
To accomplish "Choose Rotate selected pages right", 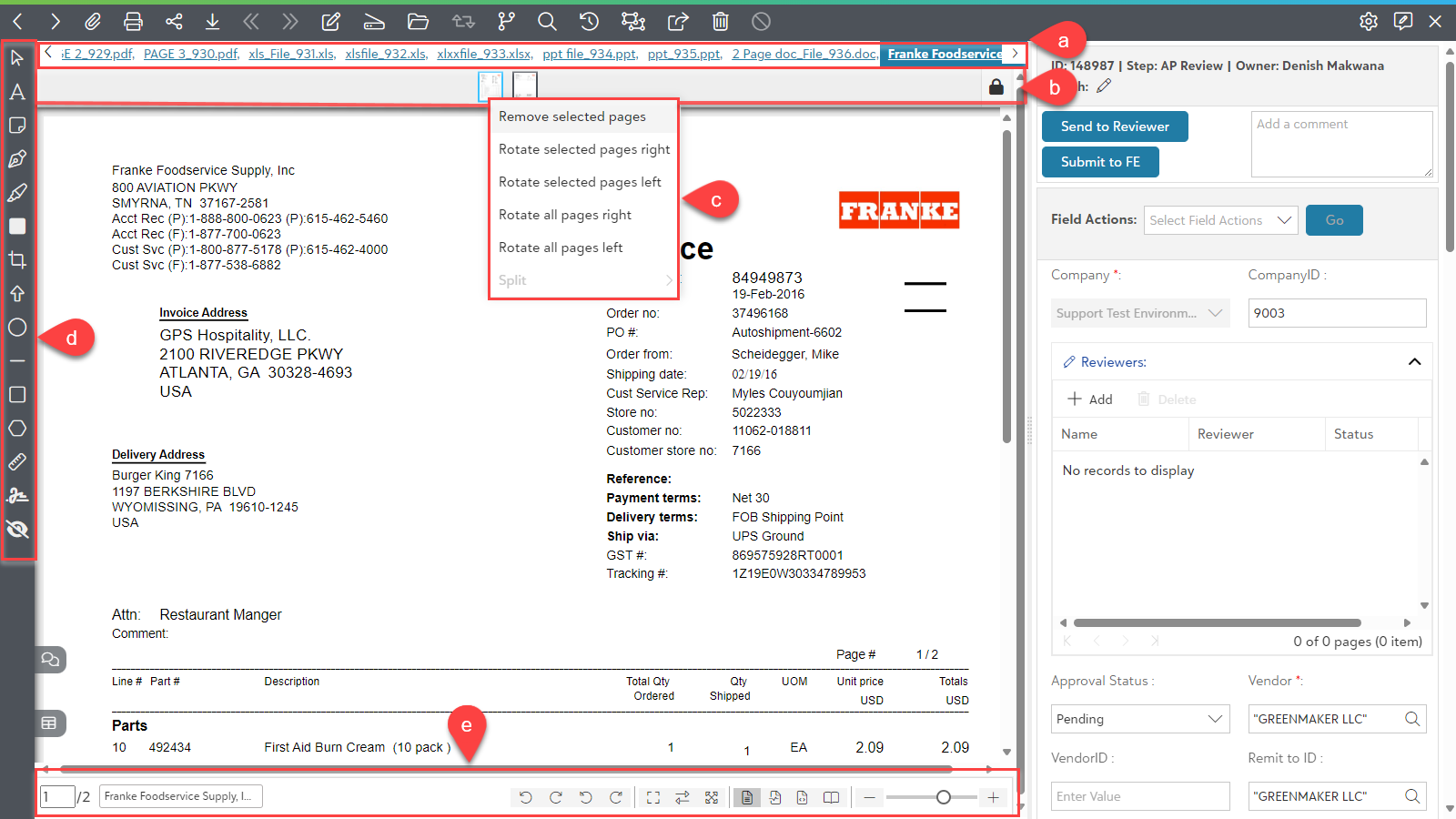I will pos(584,149).
